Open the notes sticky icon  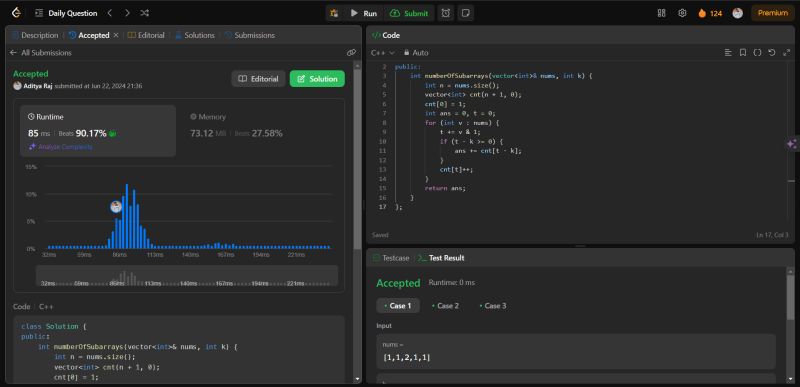coord(465,13)
